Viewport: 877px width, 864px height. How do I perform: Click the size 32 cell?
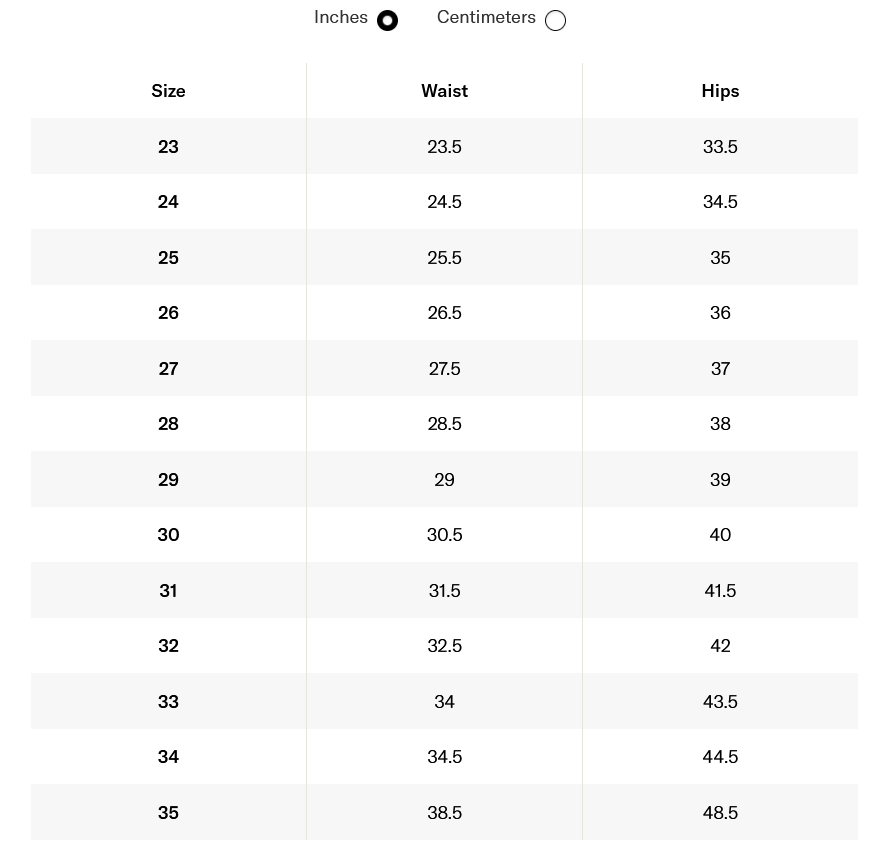pyautogui.click(x=168, y=646)
